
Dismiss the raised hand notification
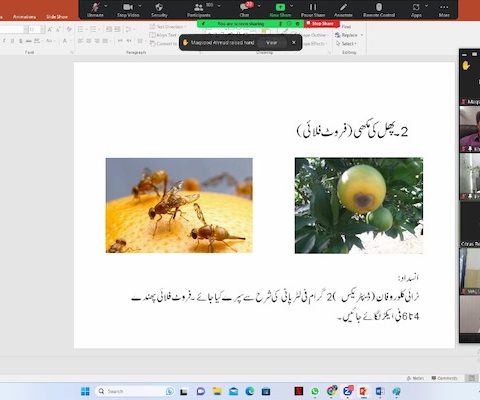coord(294,42)
